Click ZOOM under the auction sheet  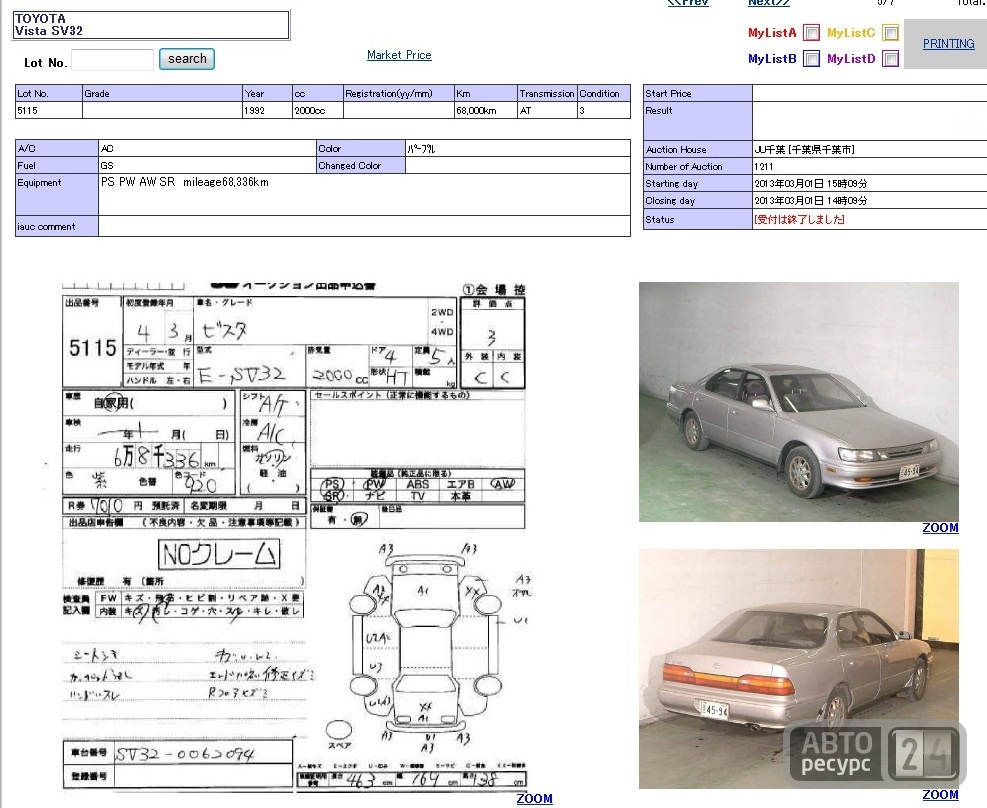(x=534, y=798)
